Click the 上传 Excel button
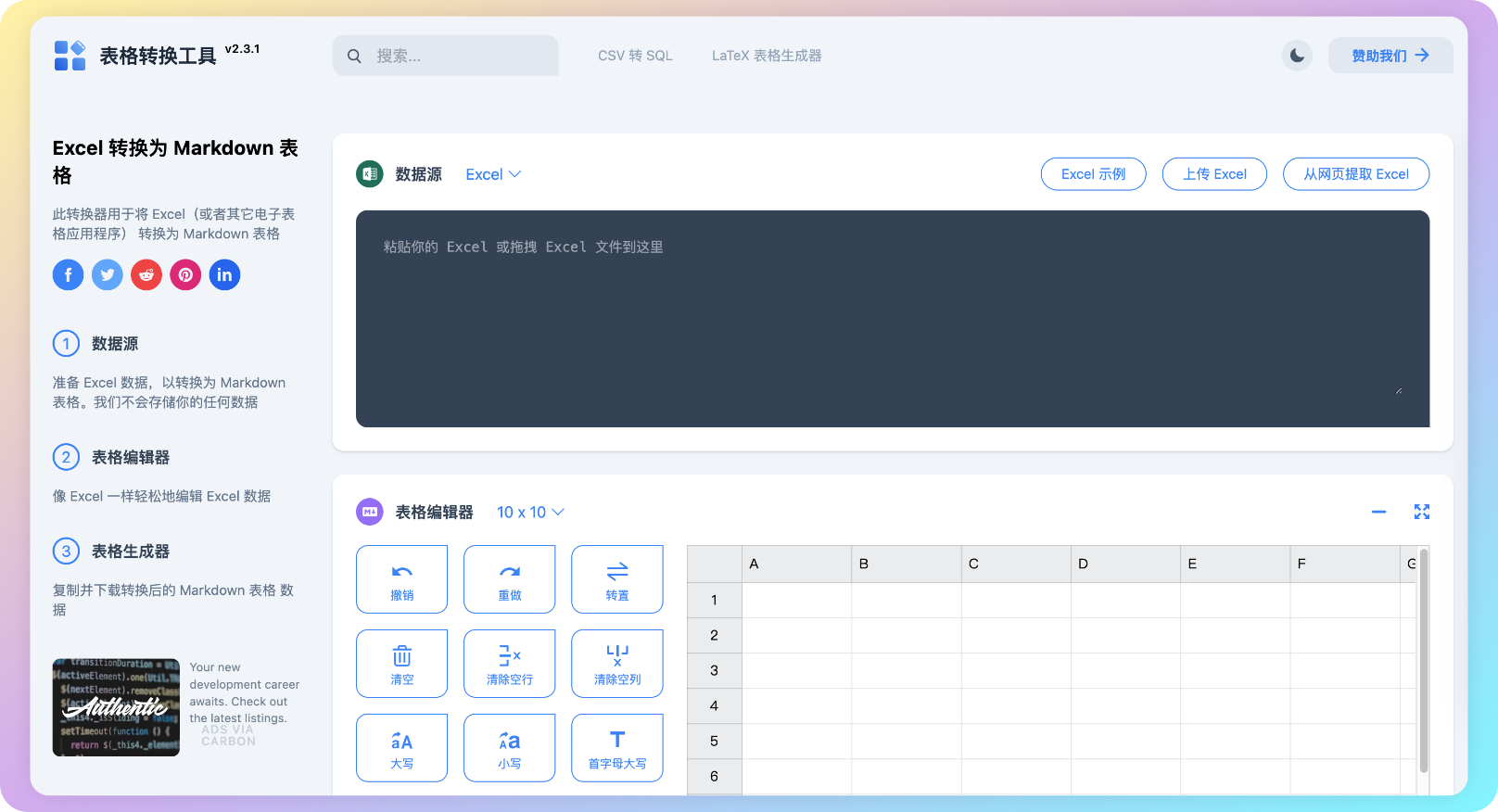 tap(1214, 174)
